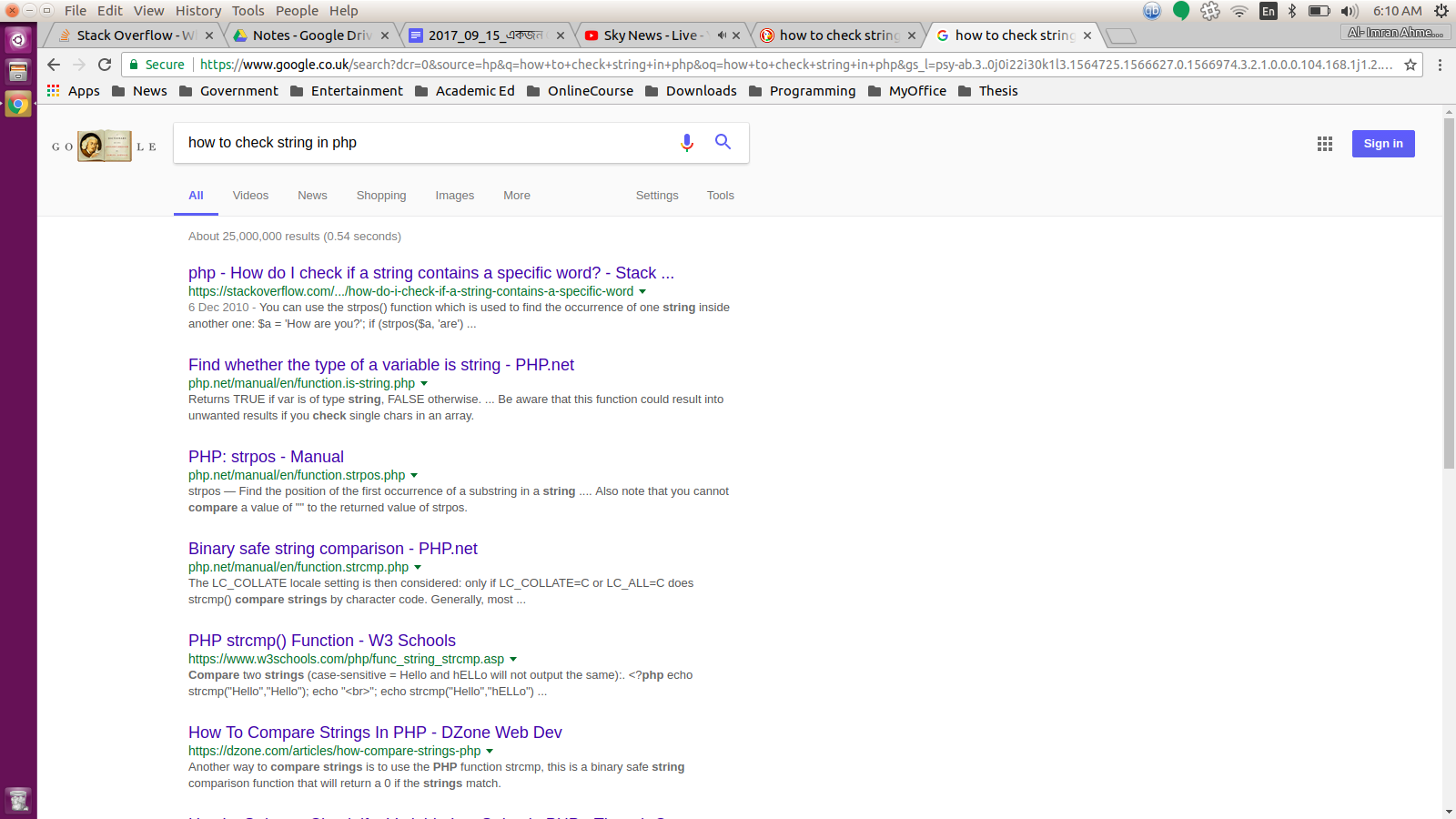Open the OnlineCourse bookmarks folder
The width and height of the screenshot is (1456, 819).
point(580,91)
